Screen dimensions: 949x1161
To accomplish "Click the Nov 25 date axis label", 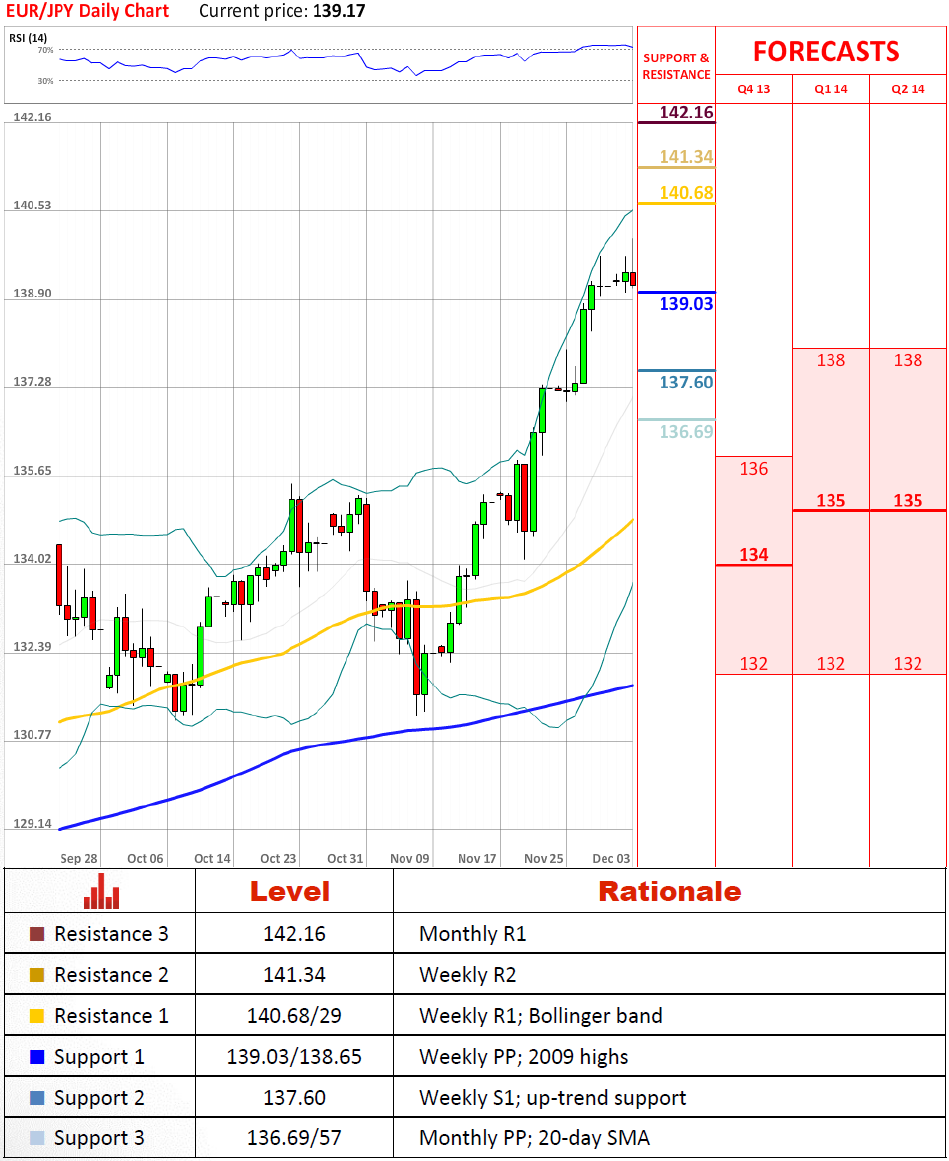I will 544,858.
